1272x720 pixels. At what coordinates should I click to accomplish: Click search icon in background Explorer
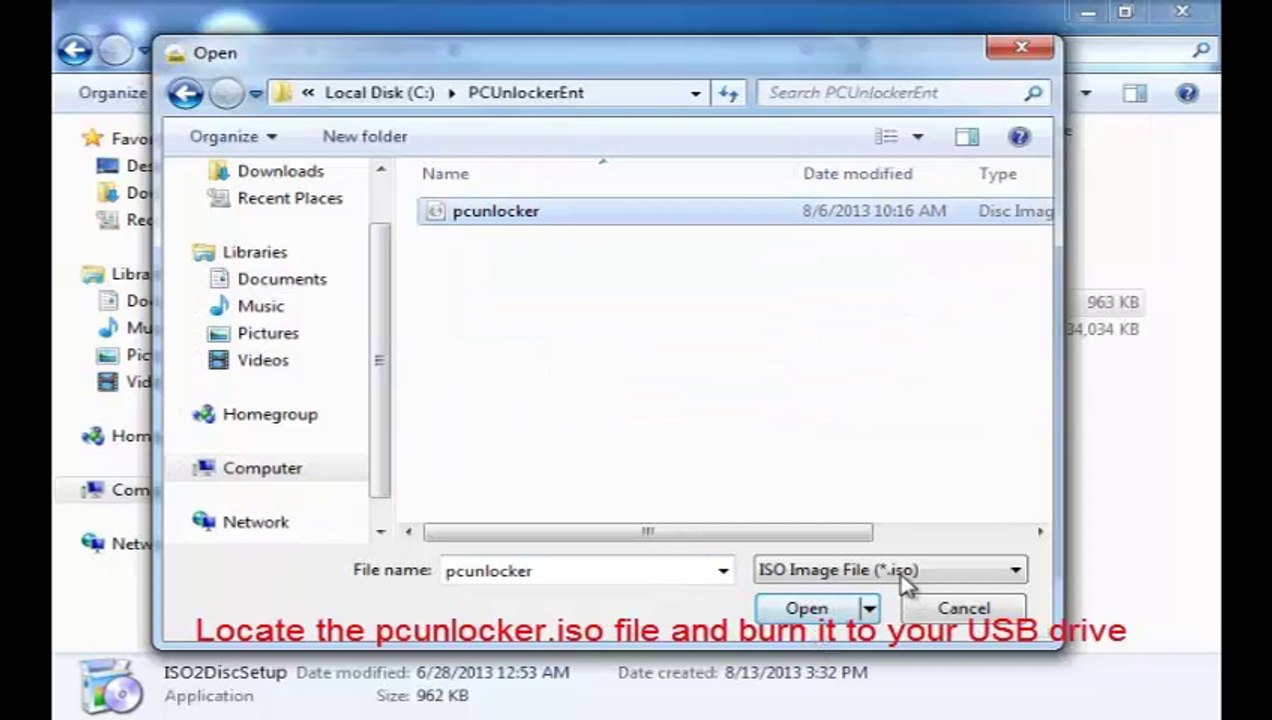tap(1201, 50)
